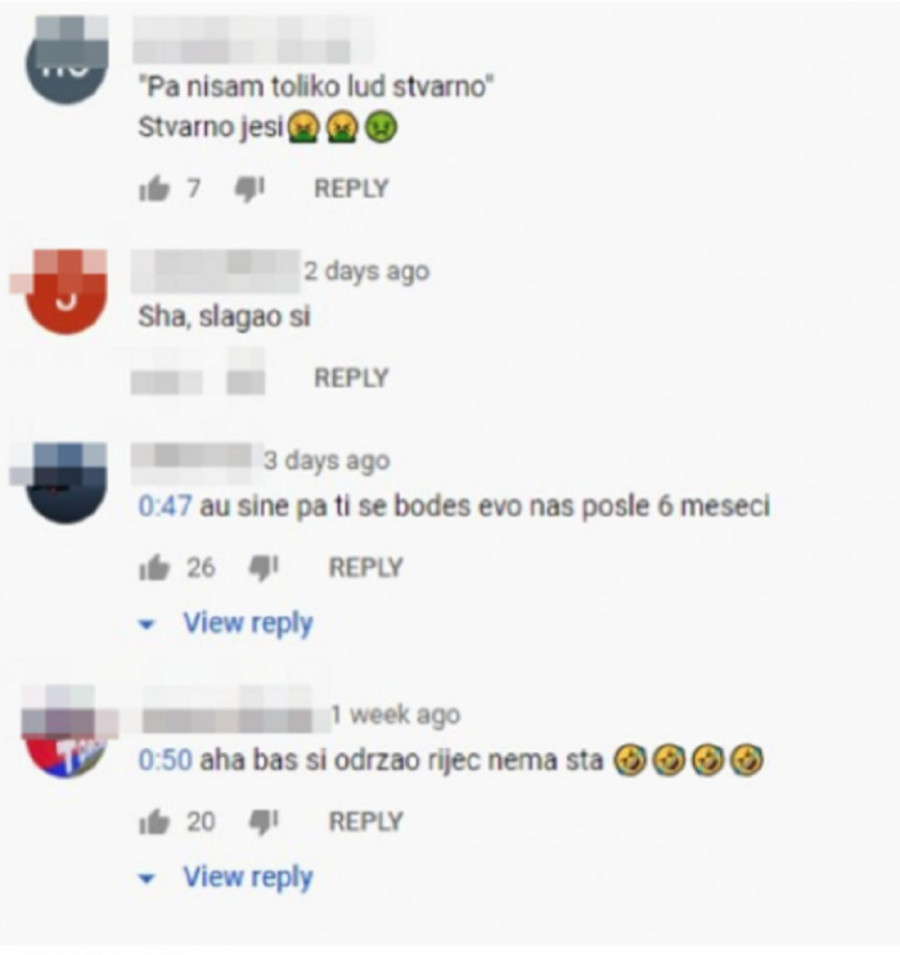
Task: Click the arrow beside the last View reply
Action: click(147, 878)
